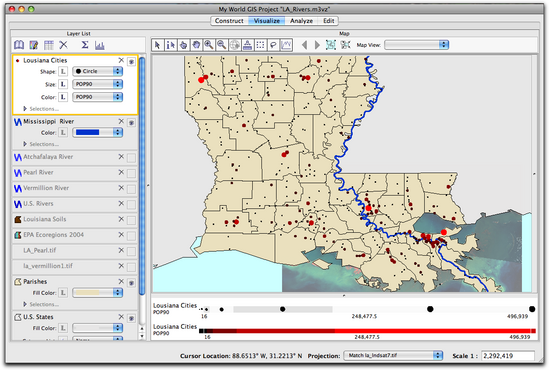Click the remove layer X toolbar icon
This screenshot has width=549, height=370.
tap(63, 45)
